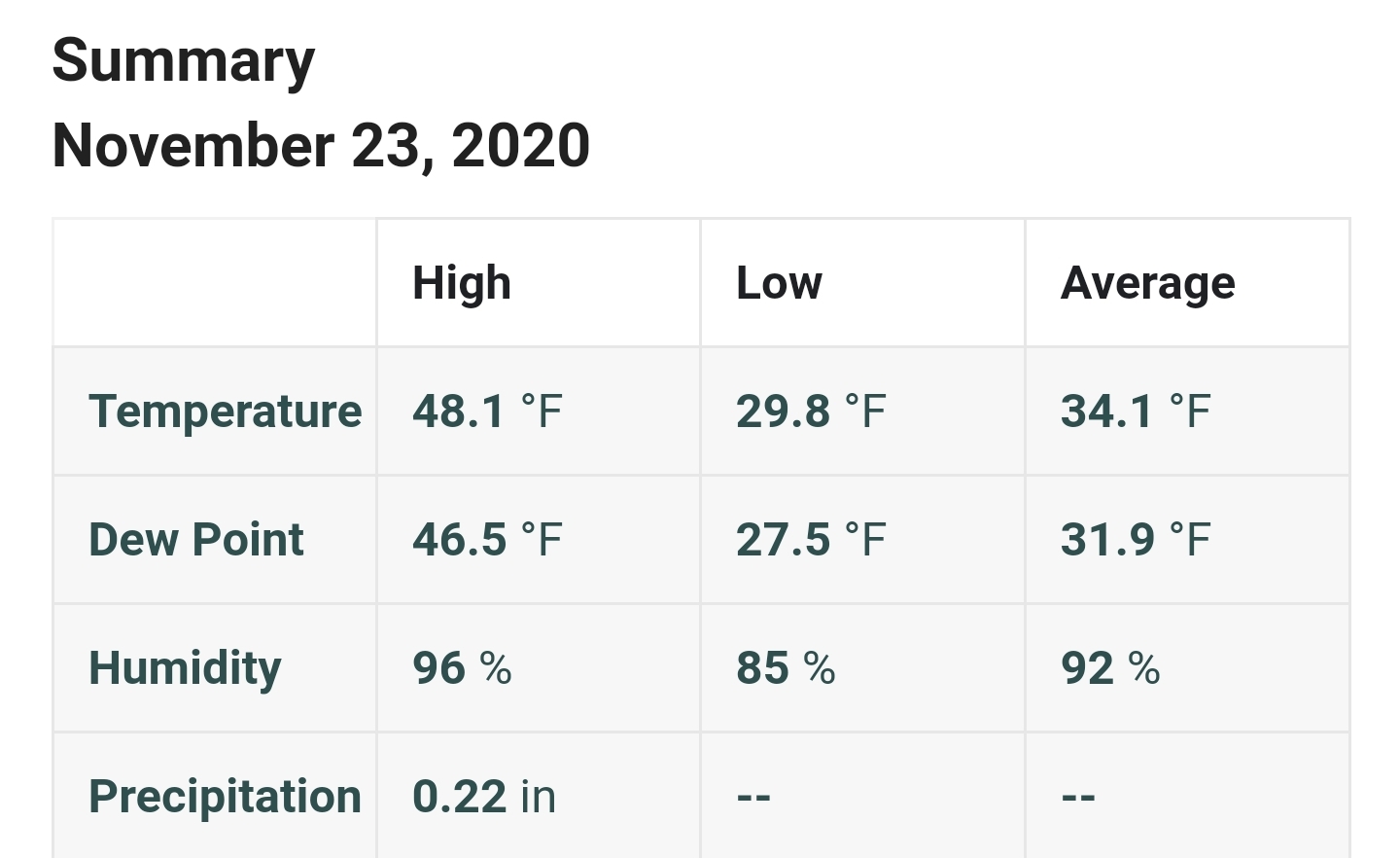Click the empty top-left header cell
This screenshot has height=858, width=1400.
[x=215, y=283]
